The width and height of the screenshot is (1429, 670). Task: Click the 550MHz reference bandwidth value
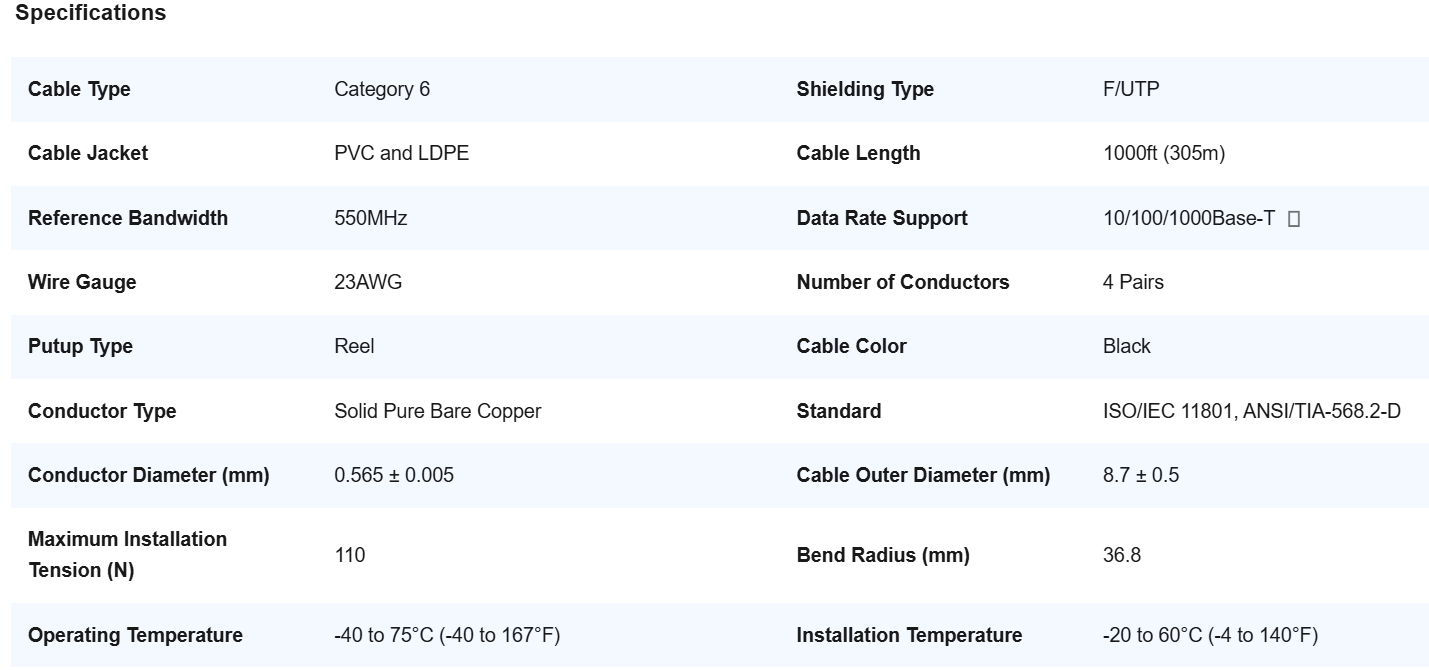point(370,218)
